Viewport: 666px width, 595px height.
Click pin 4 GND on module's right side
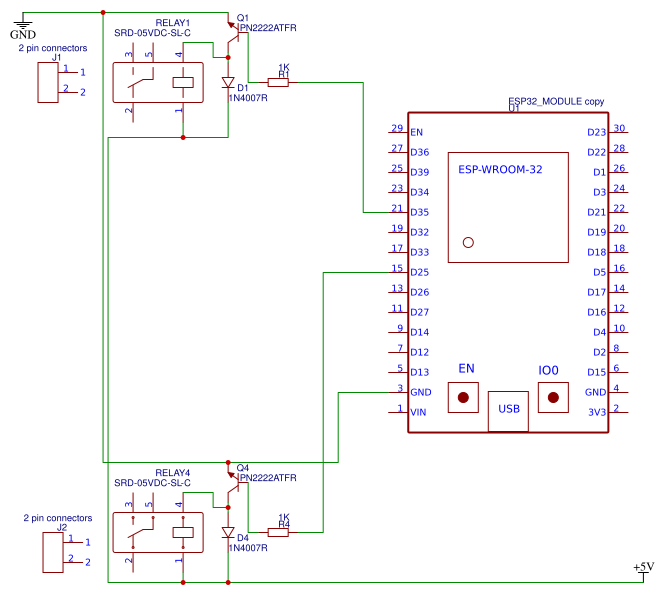[x=618, y=392]
